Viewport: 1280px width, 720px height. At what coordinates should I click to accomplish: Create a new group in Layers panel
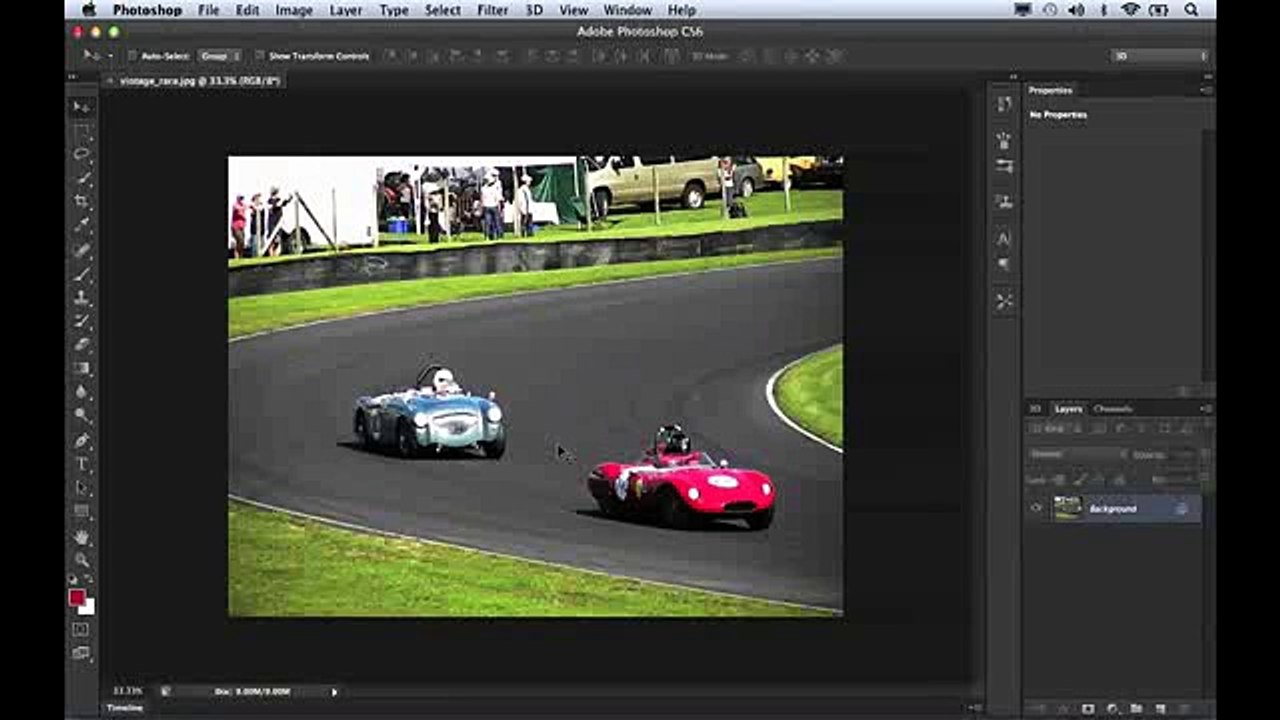[x=1135, y=709]
